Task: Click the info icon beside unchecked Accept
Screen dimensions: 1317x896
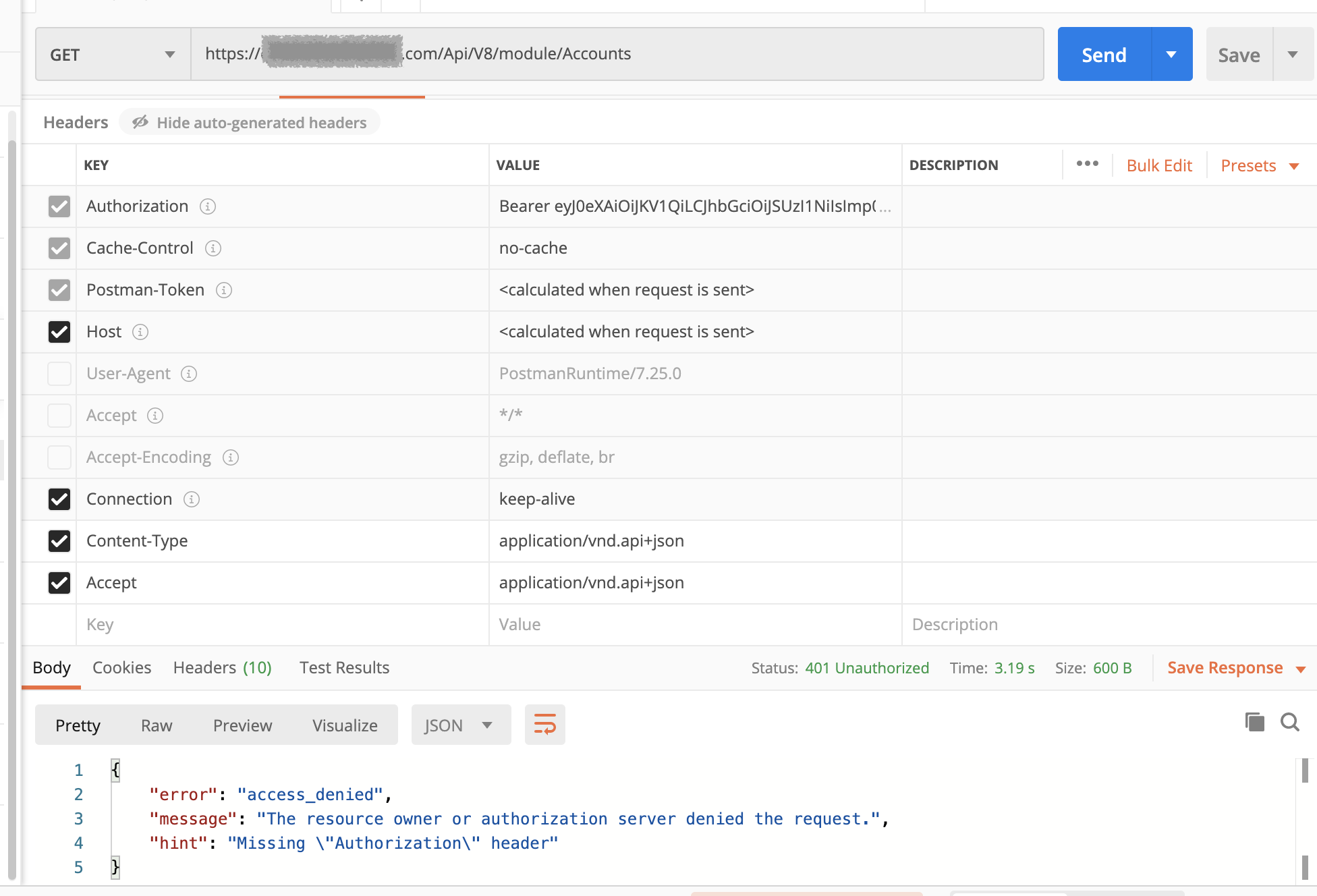Action: [x=155, y=416]
